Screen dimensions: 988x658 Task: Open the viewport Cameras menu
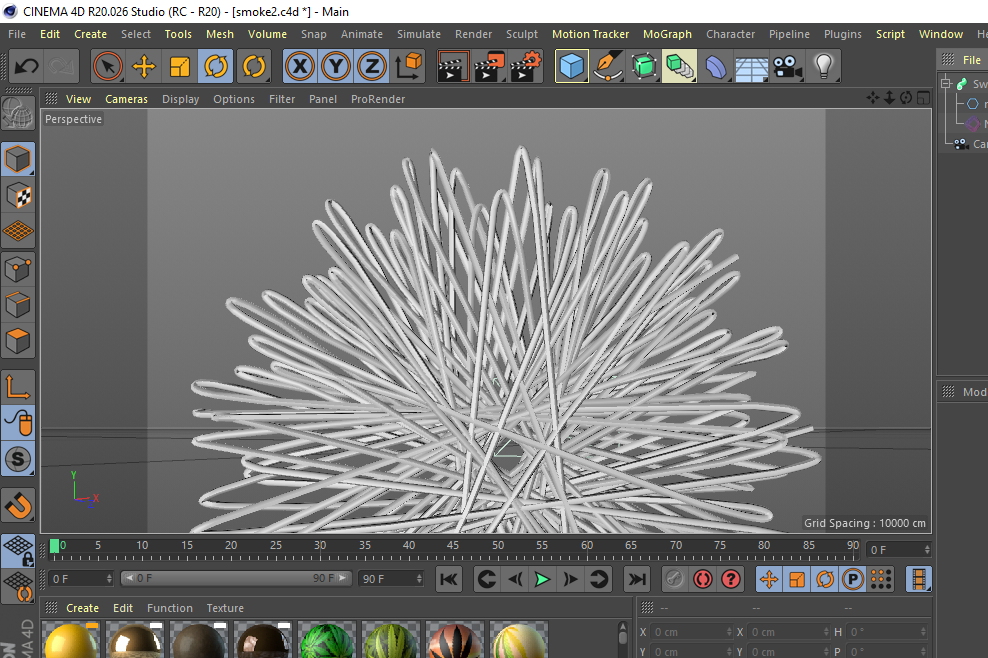click(126, 99)
